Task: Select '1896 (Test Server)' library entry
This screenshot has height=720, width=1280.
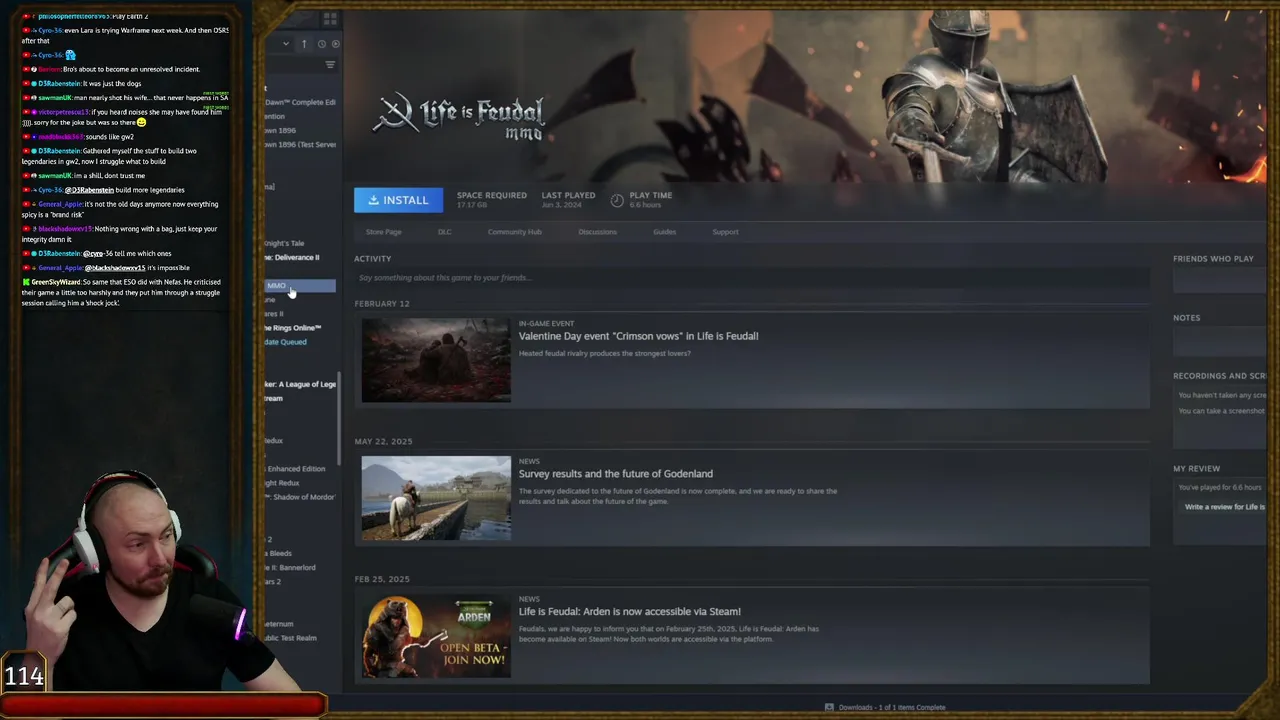Action: 300,144
